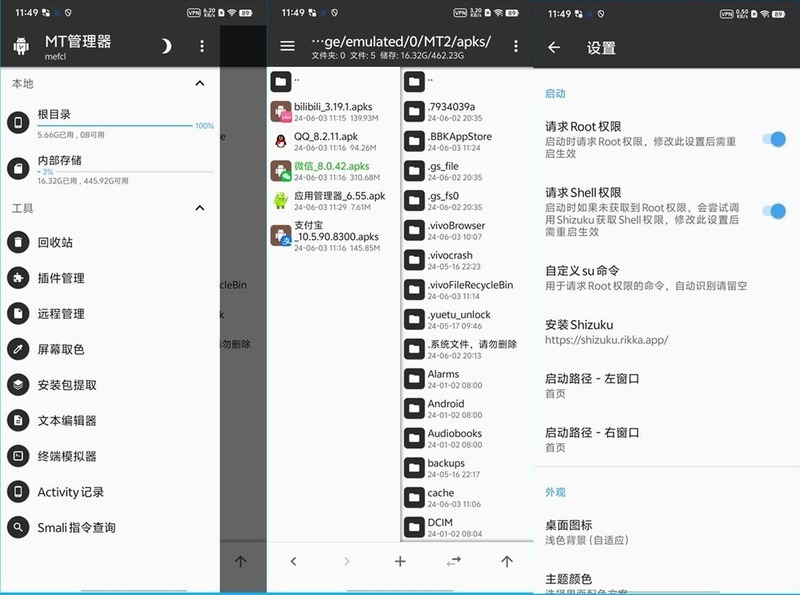Disable the 请求 Root 权限 switch
Screen dimensions: 800x595
pos(773,139)
